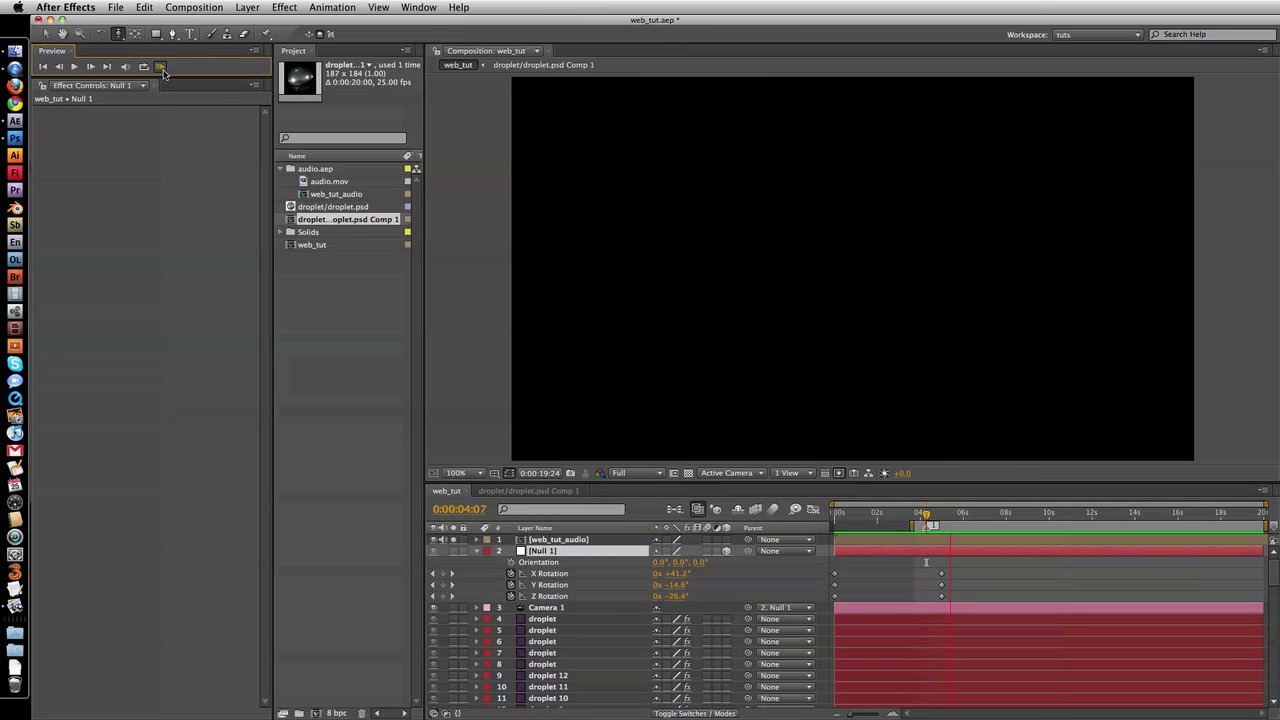Screen dimensions: 1280x720
Task: Select the Zoom magnifier tool
Action: point(80,34)
